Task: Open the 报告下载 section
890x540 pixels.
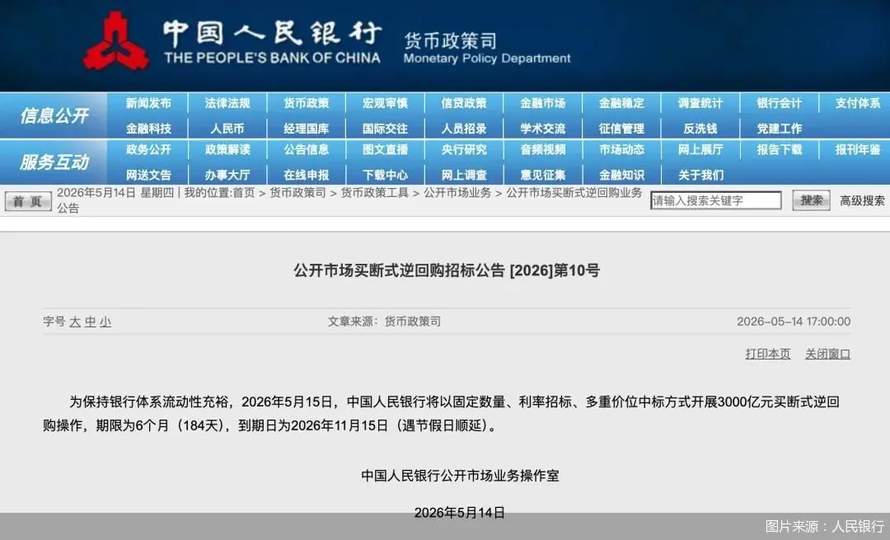Action: click(x=779, y=150)
